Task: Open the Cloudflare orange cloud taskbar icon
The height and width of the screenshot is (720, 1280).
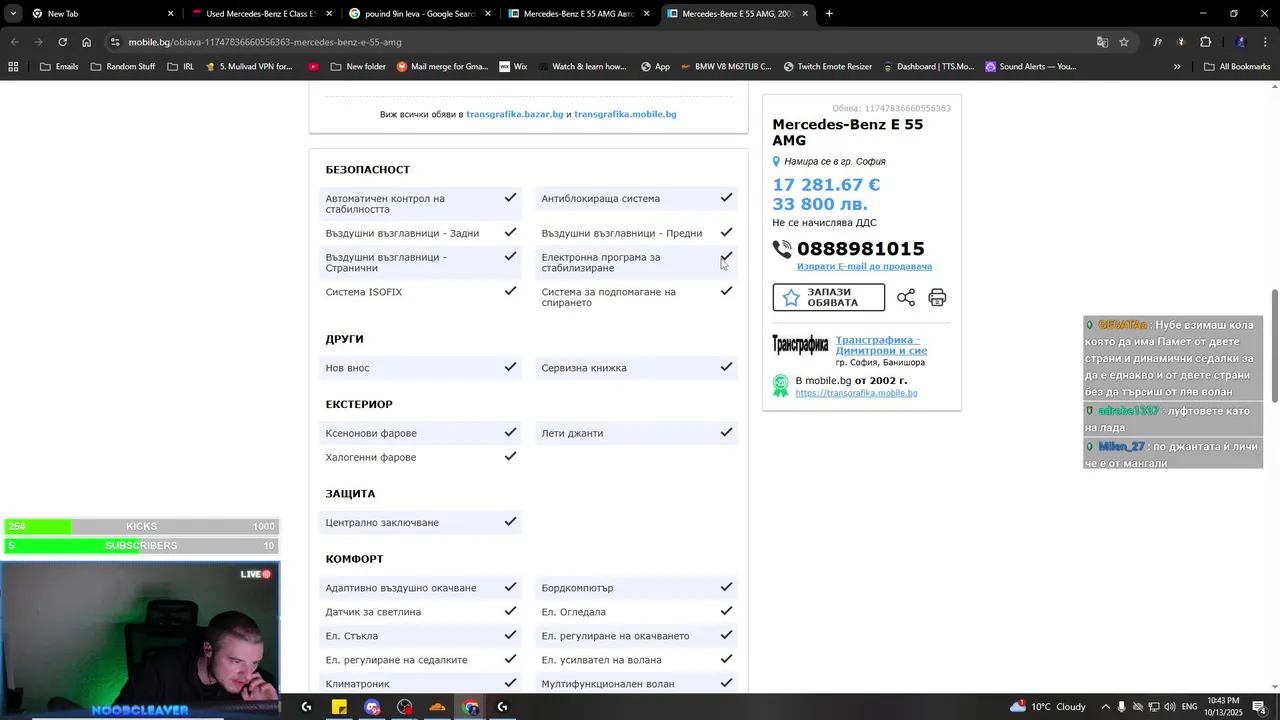Action: click(437, 707)
